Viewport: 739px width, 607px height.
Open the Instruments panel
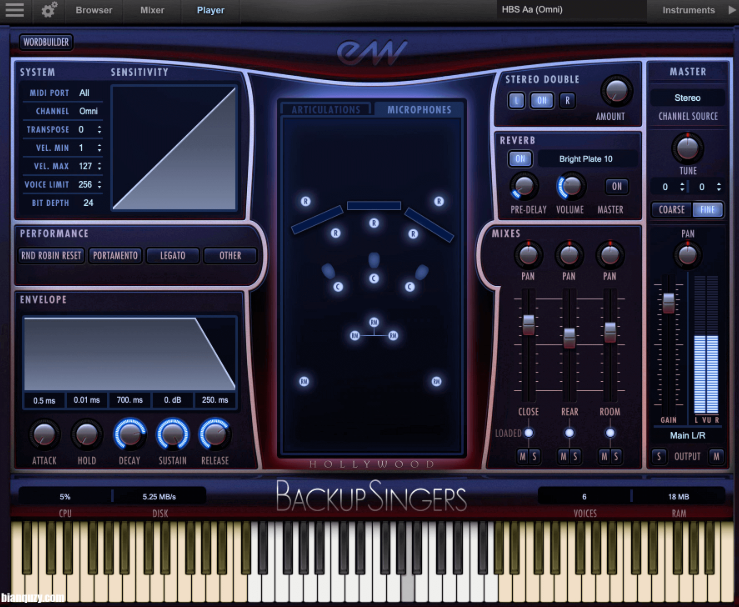(x=689, y=10)
